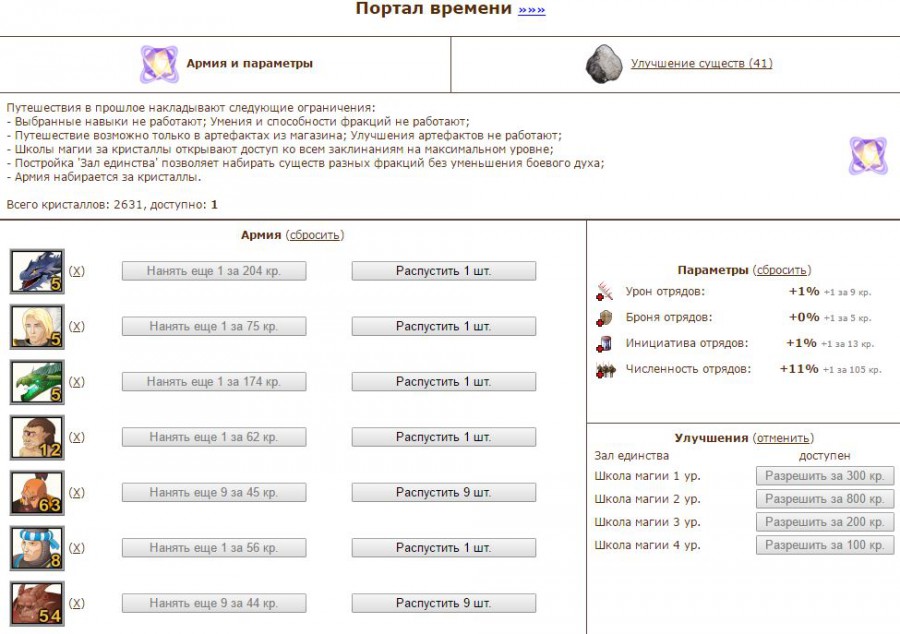Screen dimensions: 900x634
Task: Open the Улучшение существ (41) tab
Action: pos(701,63)
